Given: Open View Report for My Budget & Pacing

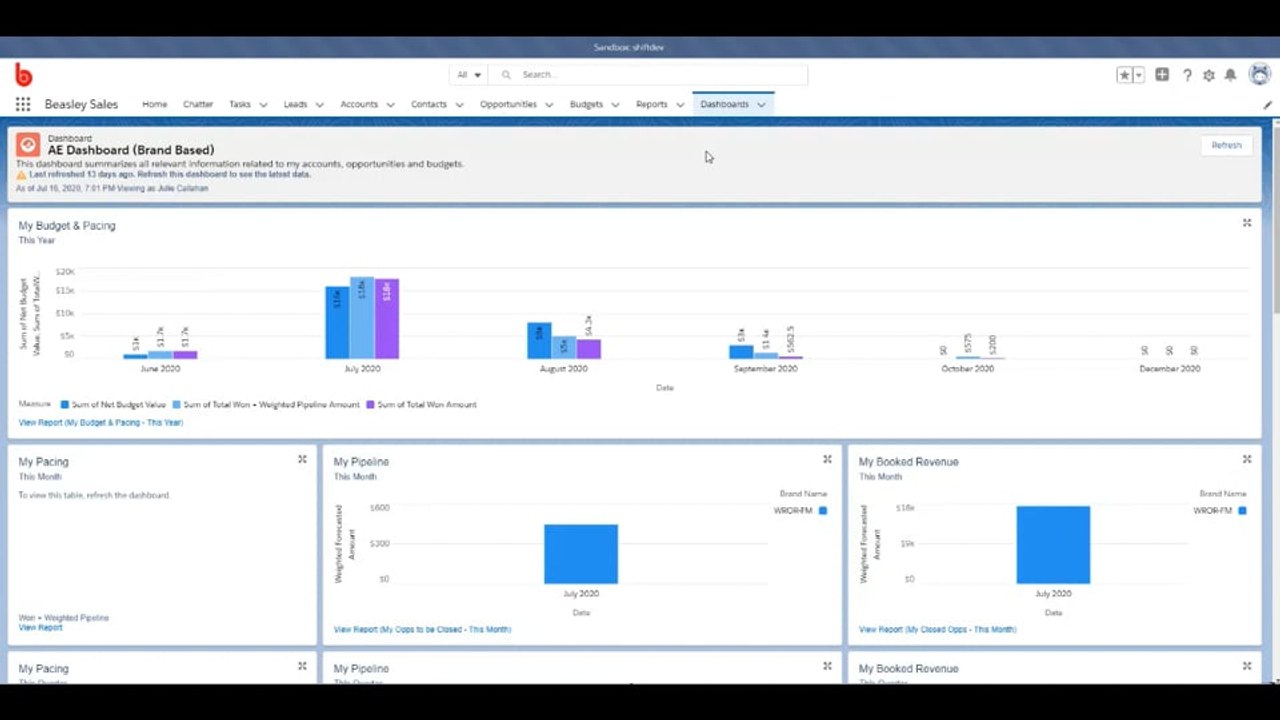Looking at the screenshot, I should [x=101, y=423].
